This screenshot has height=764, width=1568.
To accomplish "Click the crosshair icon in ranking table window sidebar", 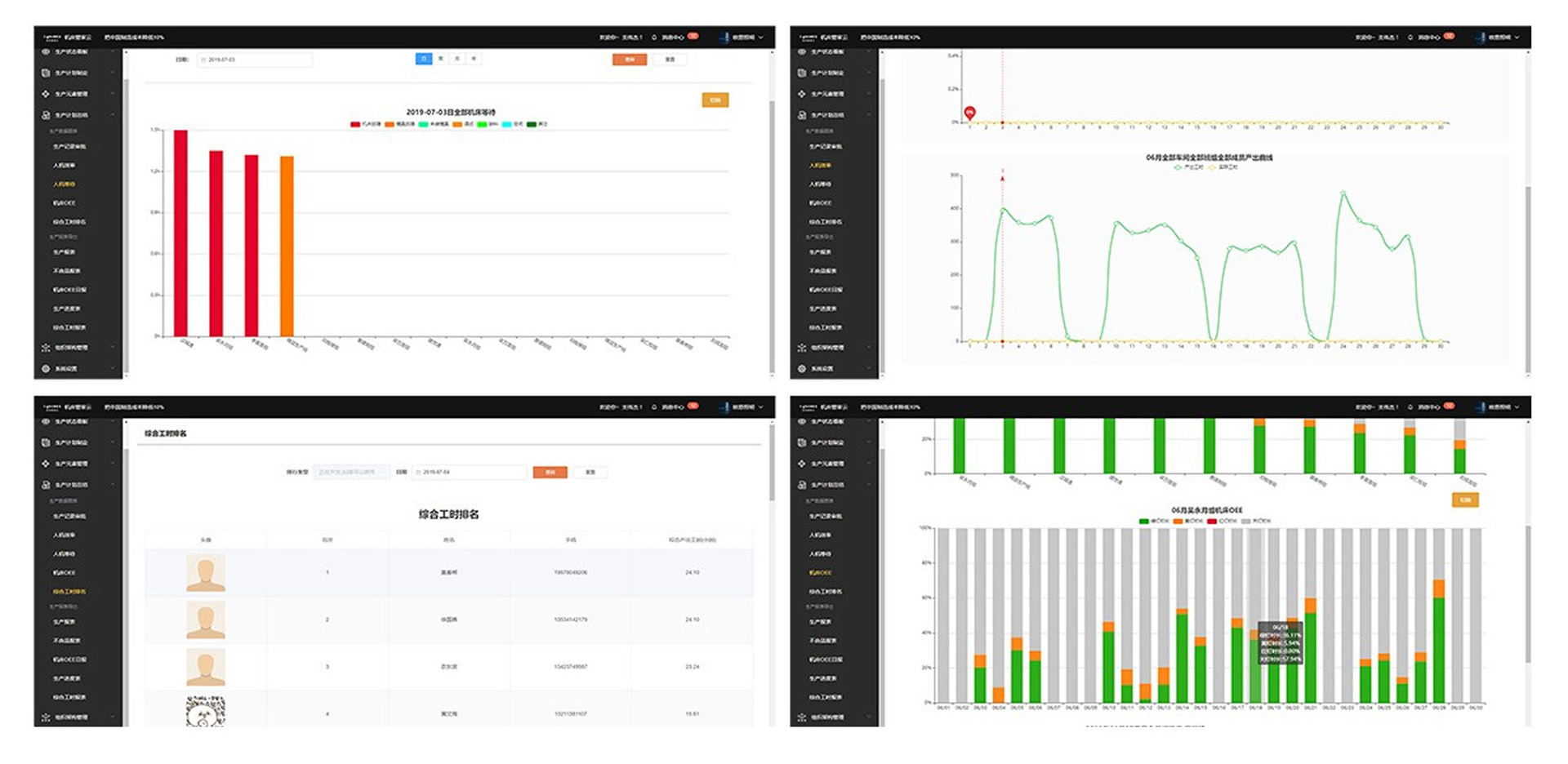I will pos(46,464).
